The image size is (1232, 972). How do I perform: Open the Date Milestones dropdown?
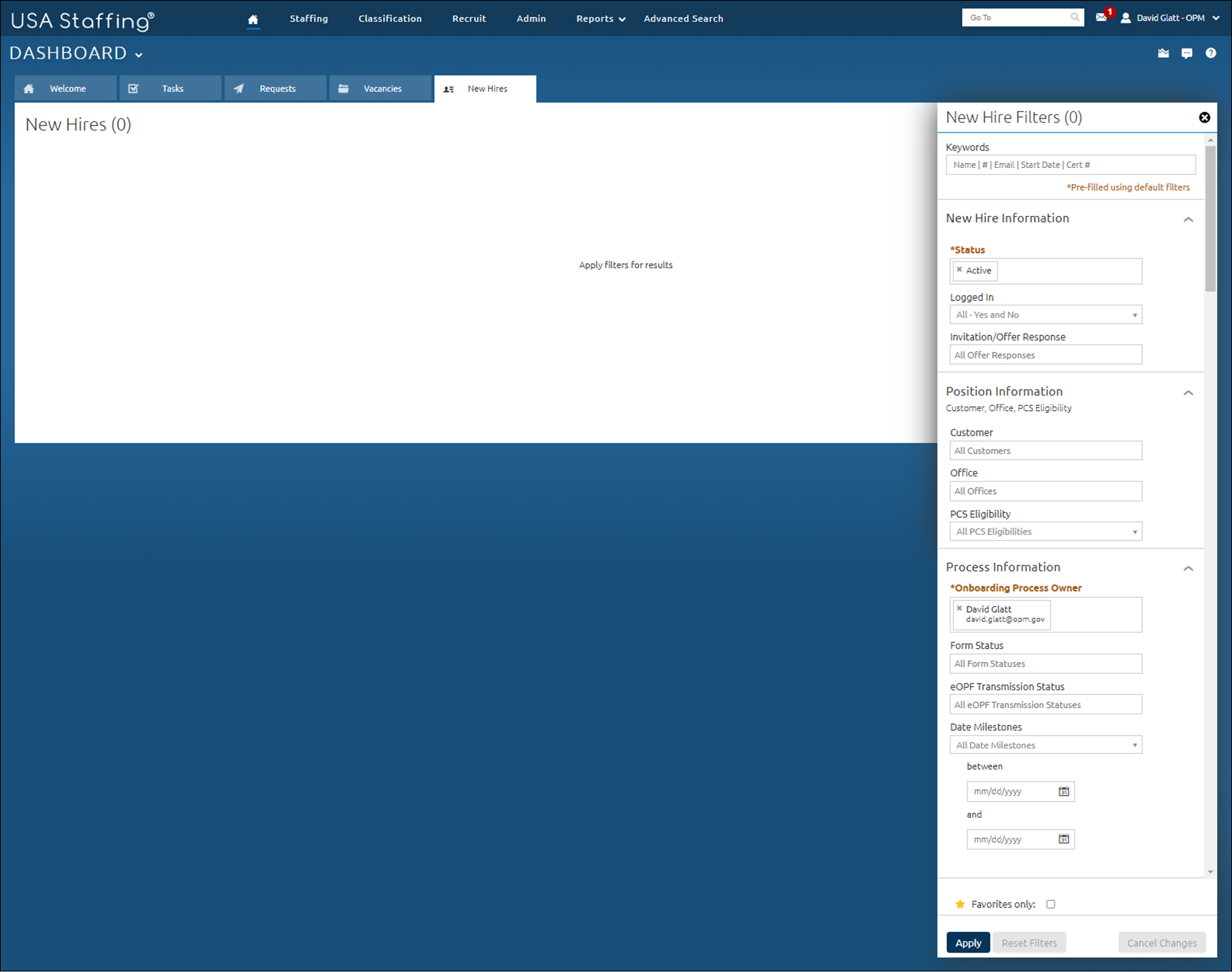coord(1045,745)
